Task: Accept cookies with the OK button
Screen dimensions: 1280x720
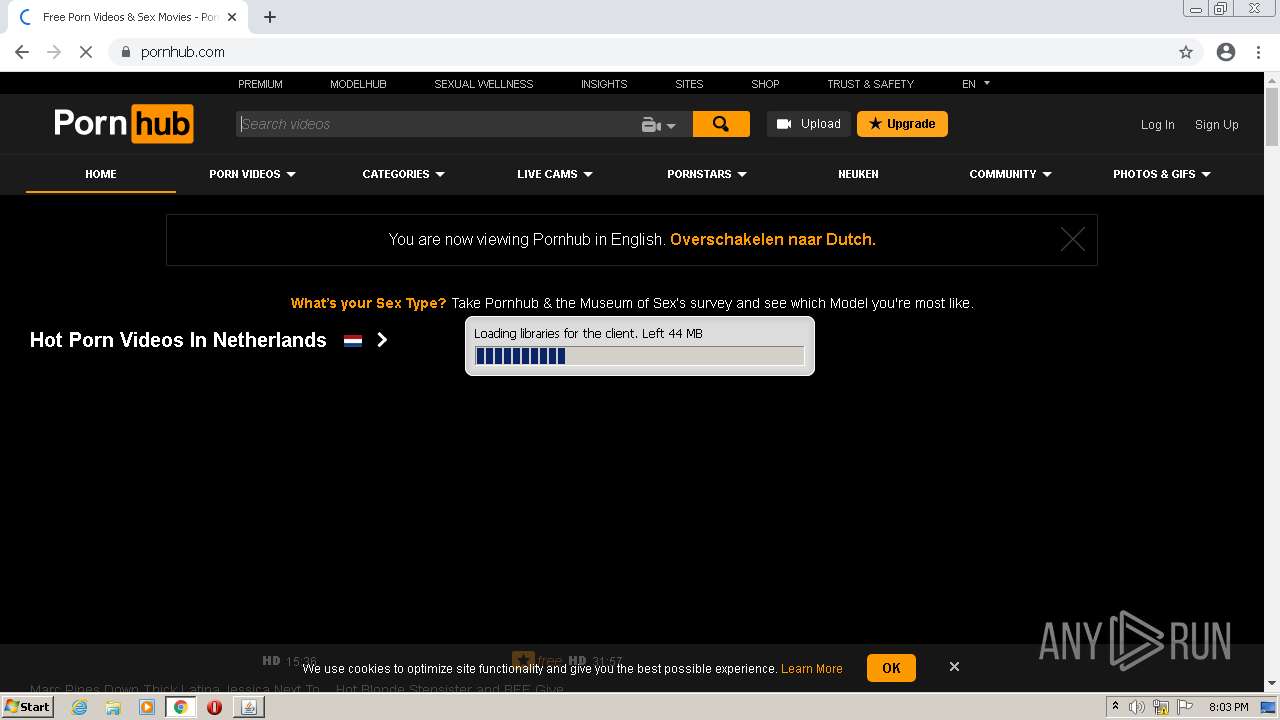Action: point(891,668)
